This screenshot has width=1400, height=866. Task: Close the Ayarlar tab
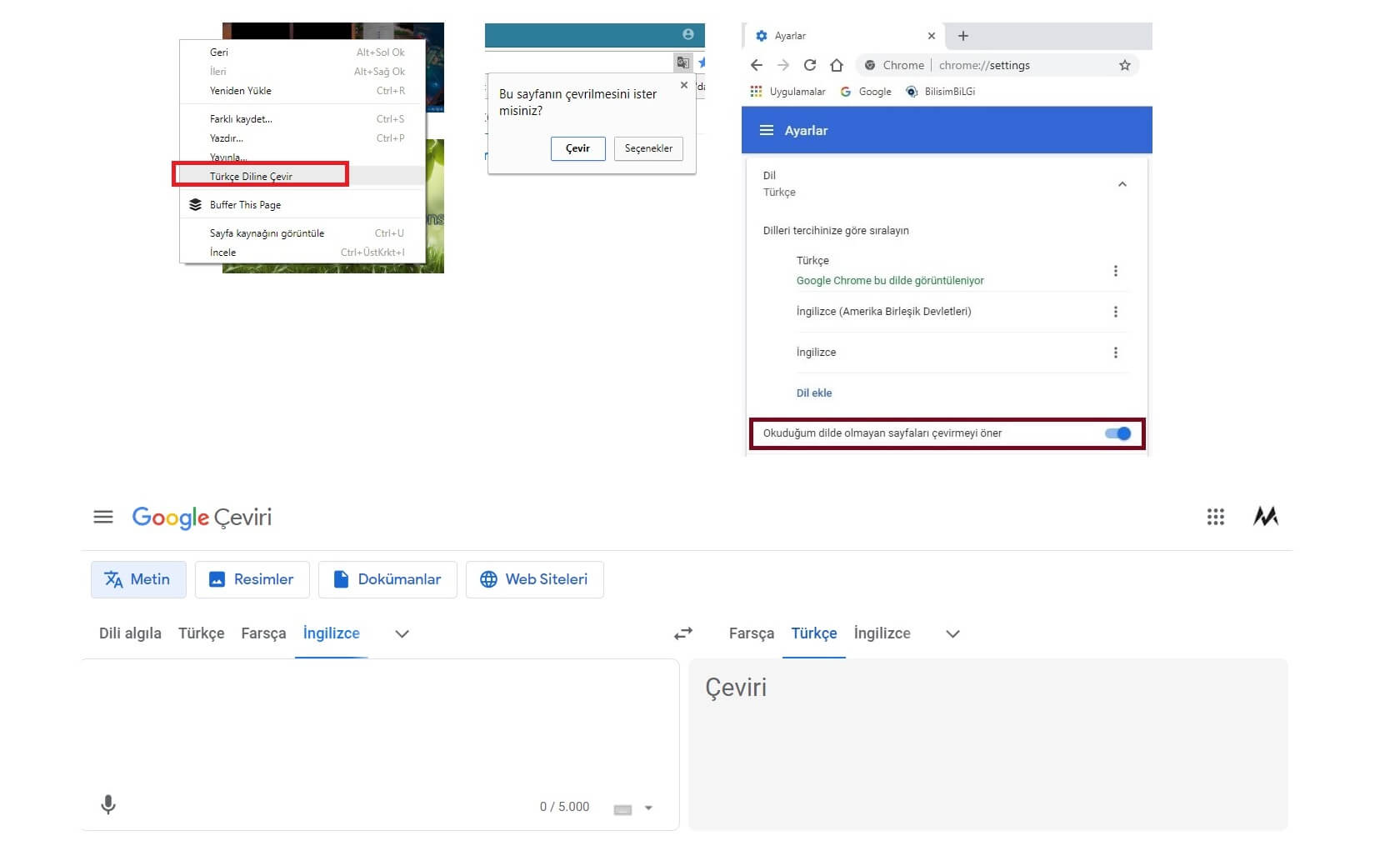(932, 36)
